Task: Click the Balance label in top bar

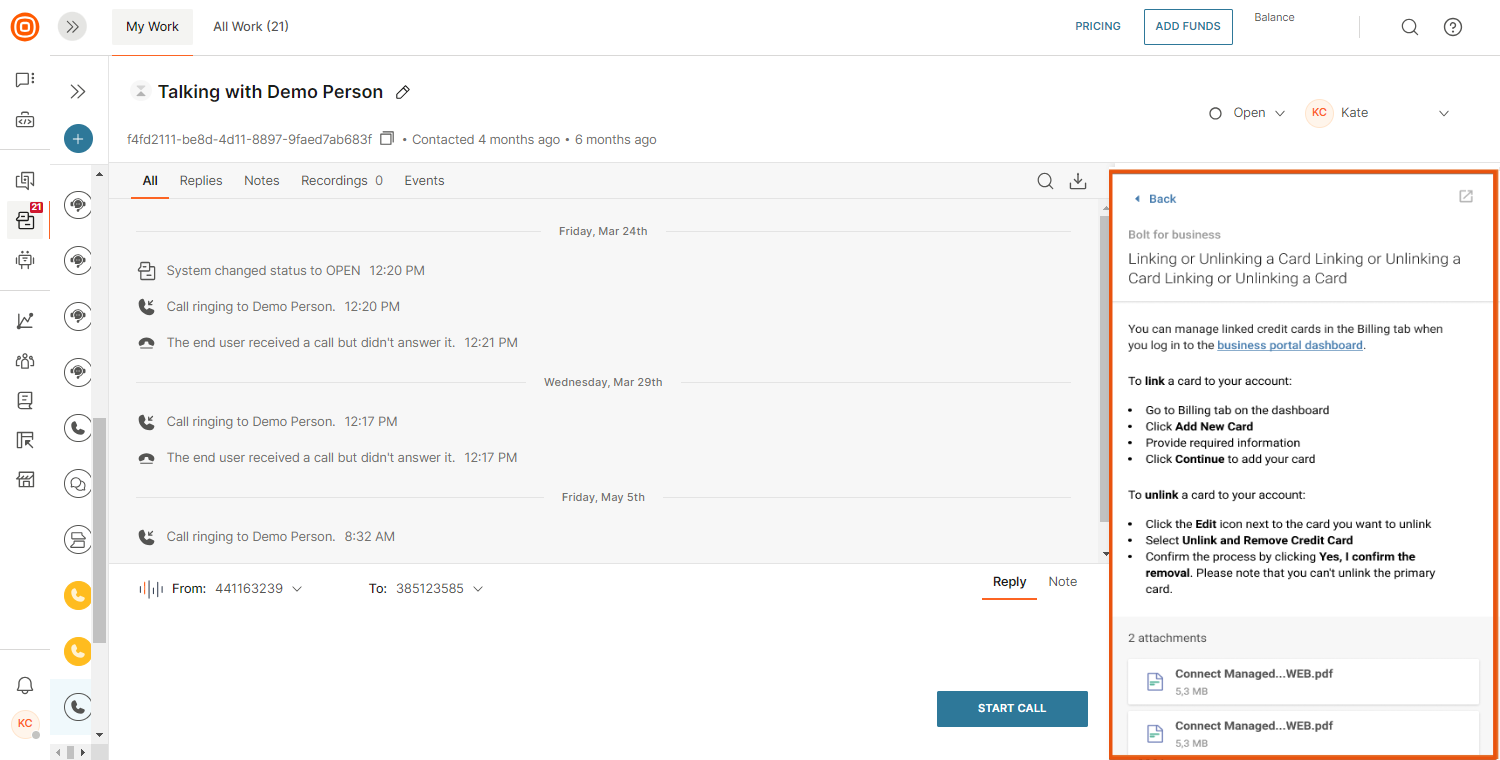Action: click(x=1274, y=17)
